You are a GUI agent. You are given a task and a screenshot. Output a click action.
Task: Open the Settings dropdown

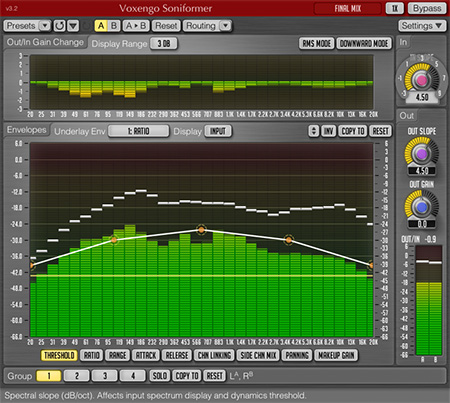(x=422, y=26)
